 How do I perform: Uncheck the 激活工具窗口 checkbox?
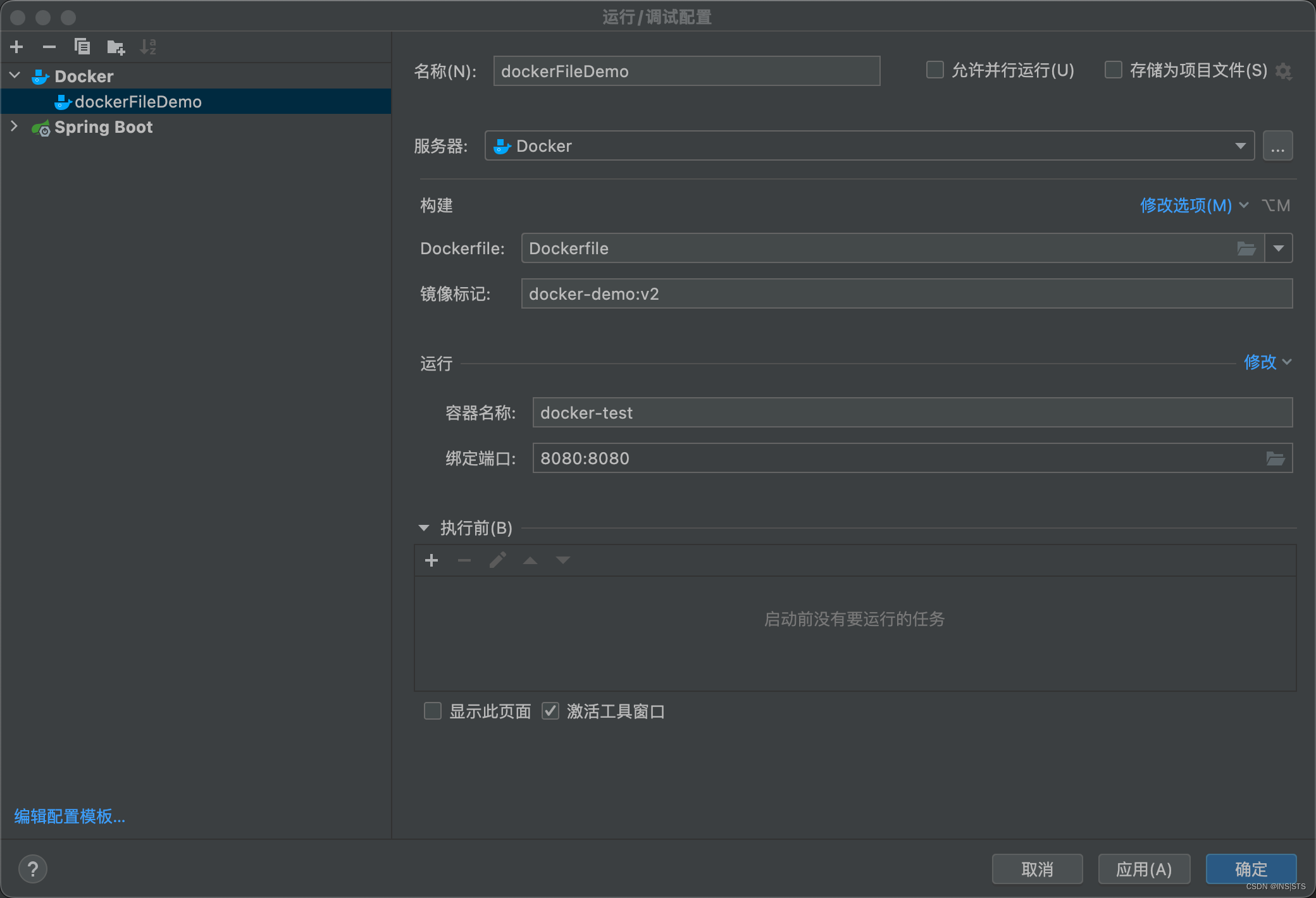click(550, 711)
